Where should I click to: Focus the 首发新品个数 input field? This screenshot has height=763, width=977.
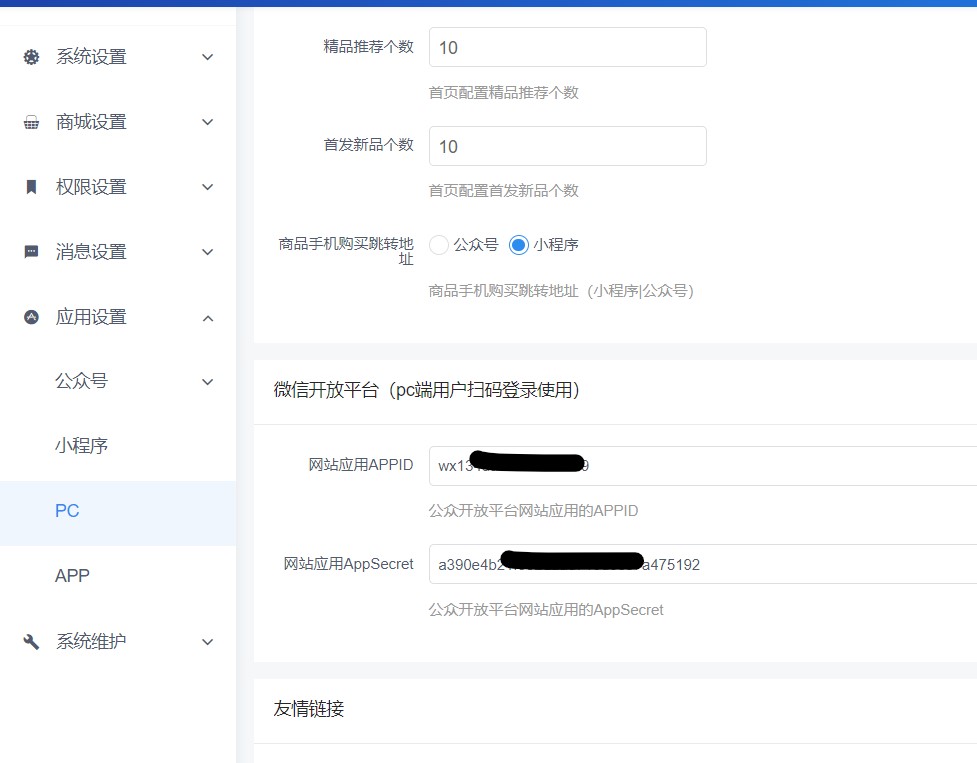click(x=568, y=146)
